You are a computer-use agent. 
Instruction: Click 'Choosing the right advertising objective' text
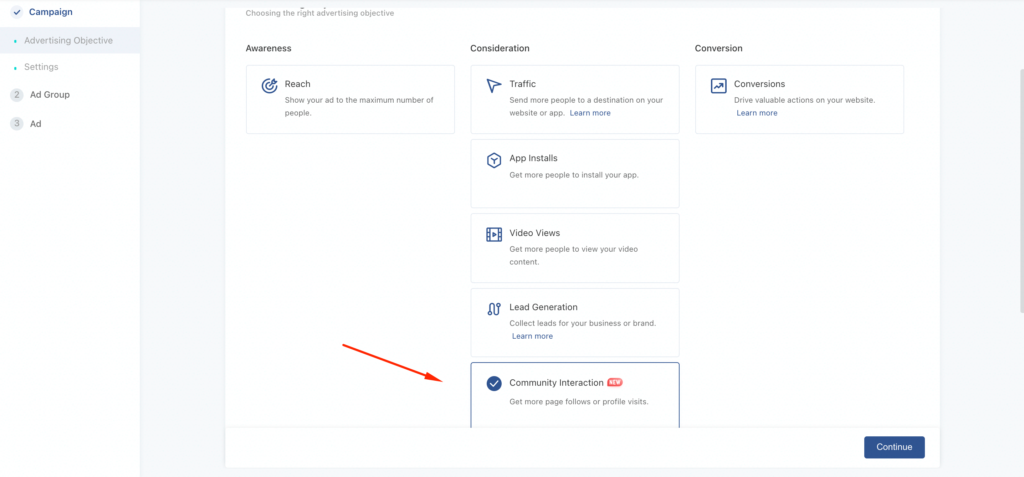tap(320, 13)
